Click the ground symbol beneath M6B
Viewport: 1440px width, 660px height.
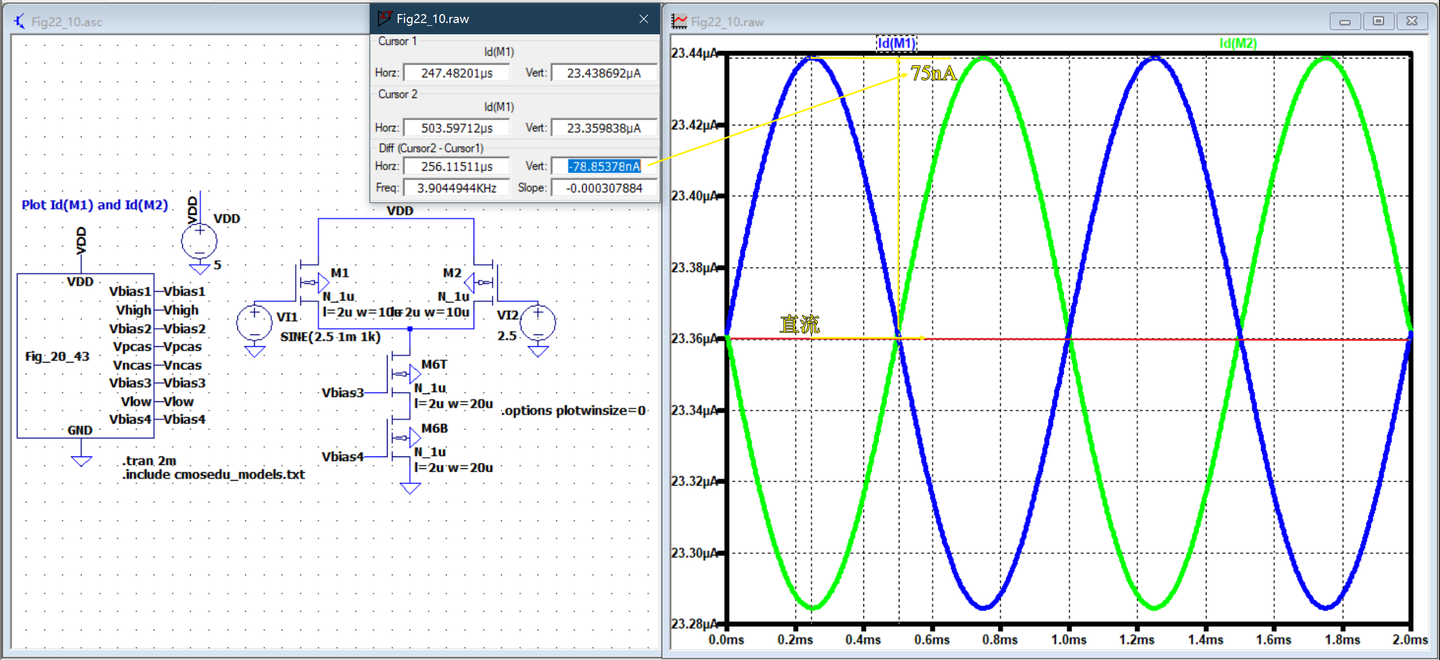[x=409, y=487]
